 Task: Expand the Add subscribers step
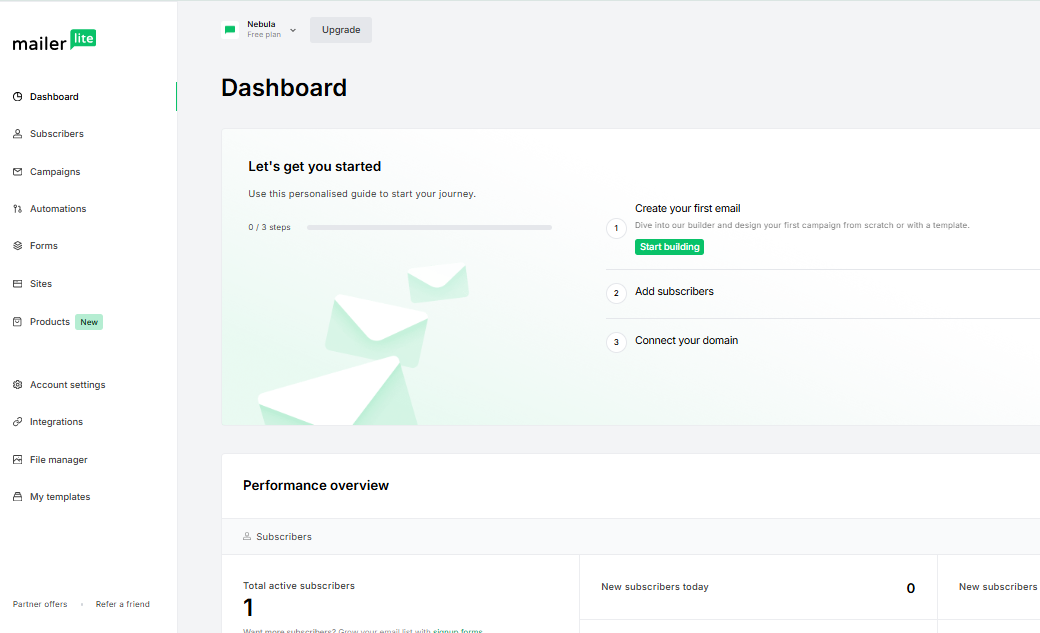click(x=674, y=292)
